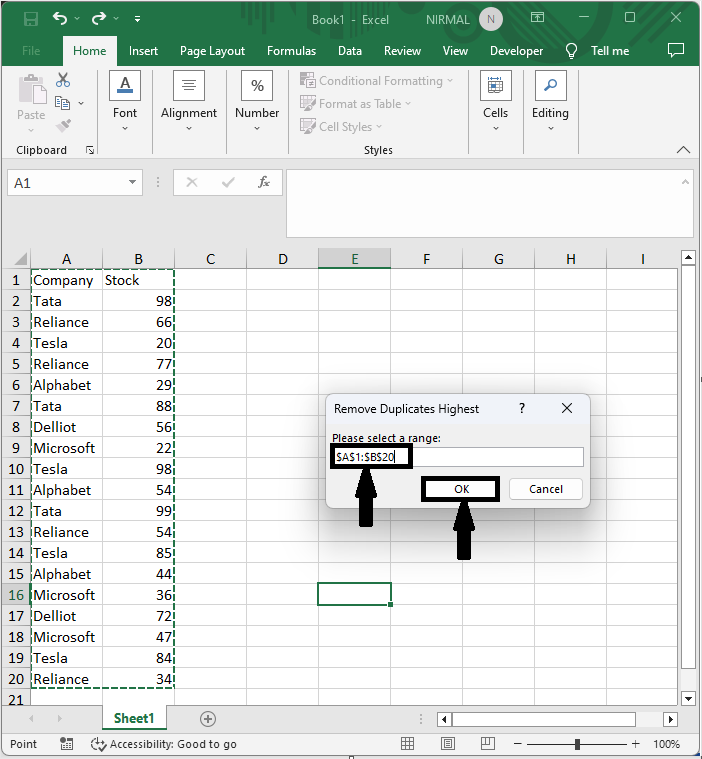Switch to Normal view icon
Viewport: 702px width, 759px height.
[407, 744]
